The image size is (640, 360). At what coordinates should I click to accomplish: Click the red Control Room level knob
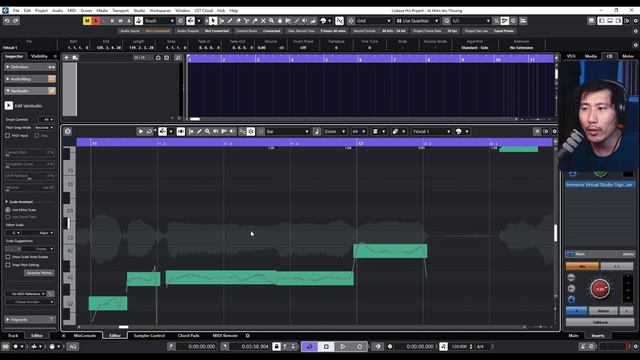[600, 289]
